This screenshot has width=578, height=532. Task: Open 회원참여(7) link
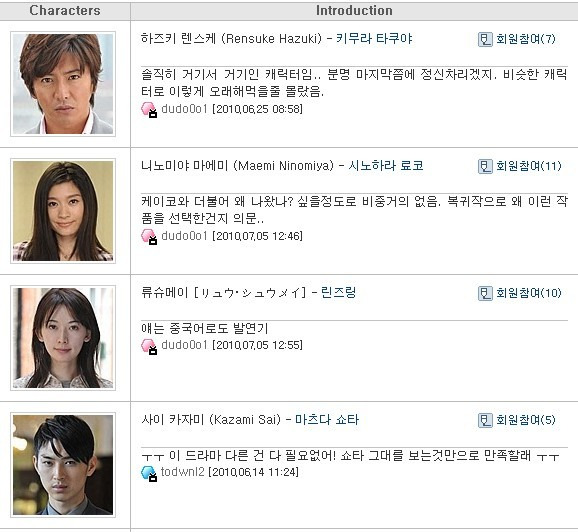tap(526, 39)
